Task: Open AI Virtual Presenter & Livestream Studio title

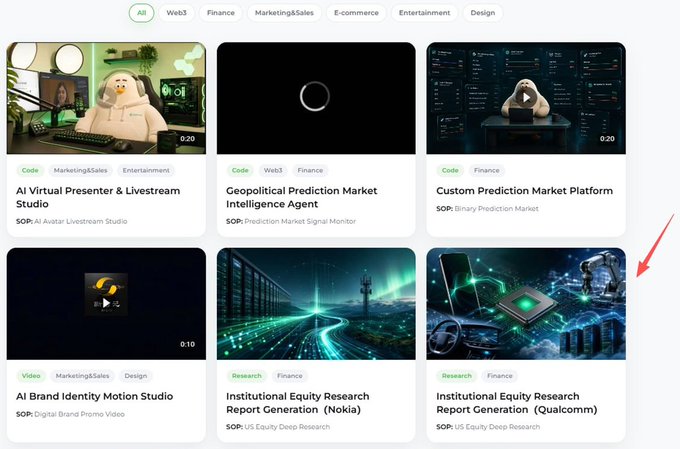Action: click(x=98, y=197)
